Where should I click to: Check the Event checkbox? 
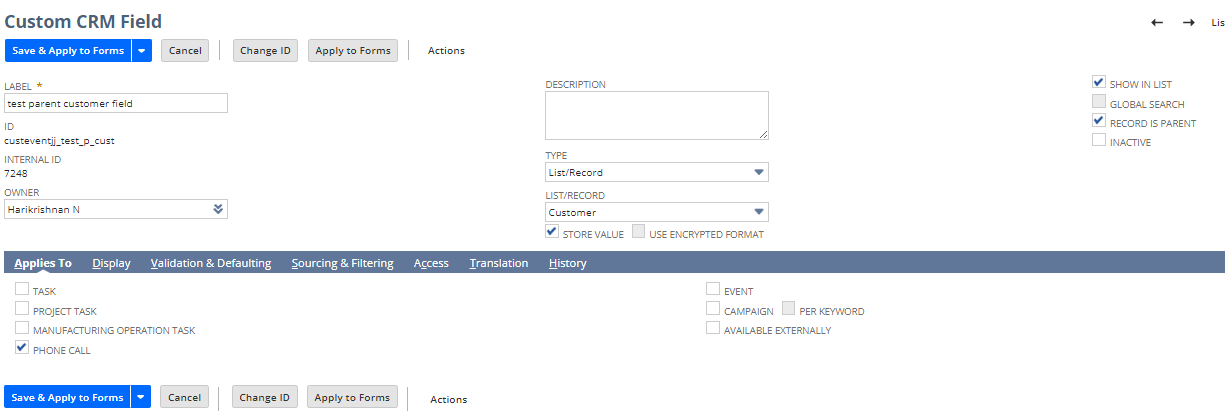pyautogui.click(x=713, y=290)
